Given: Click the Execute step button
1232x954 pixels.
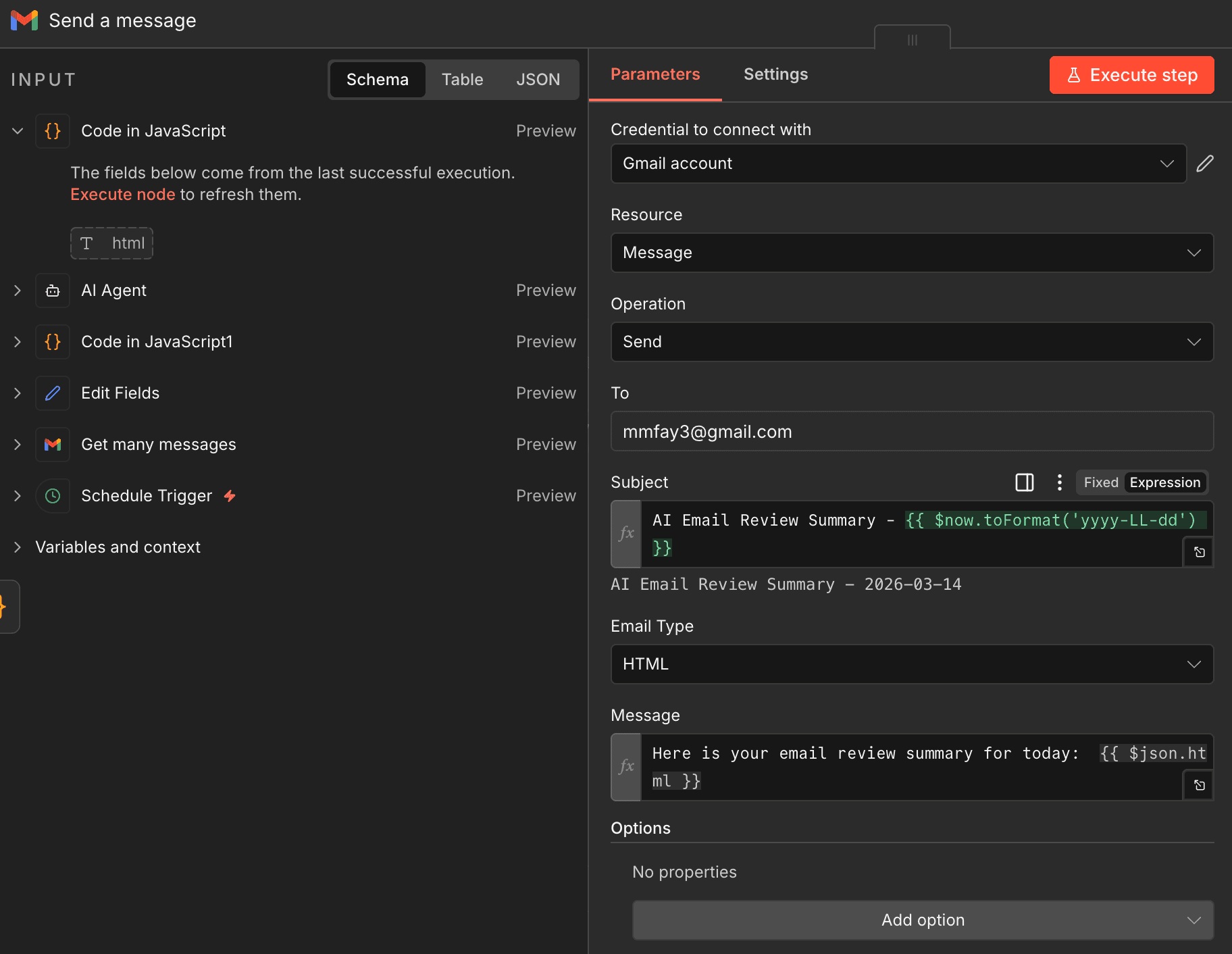Looking at the screenshot, I should [x=1131, y=75].
